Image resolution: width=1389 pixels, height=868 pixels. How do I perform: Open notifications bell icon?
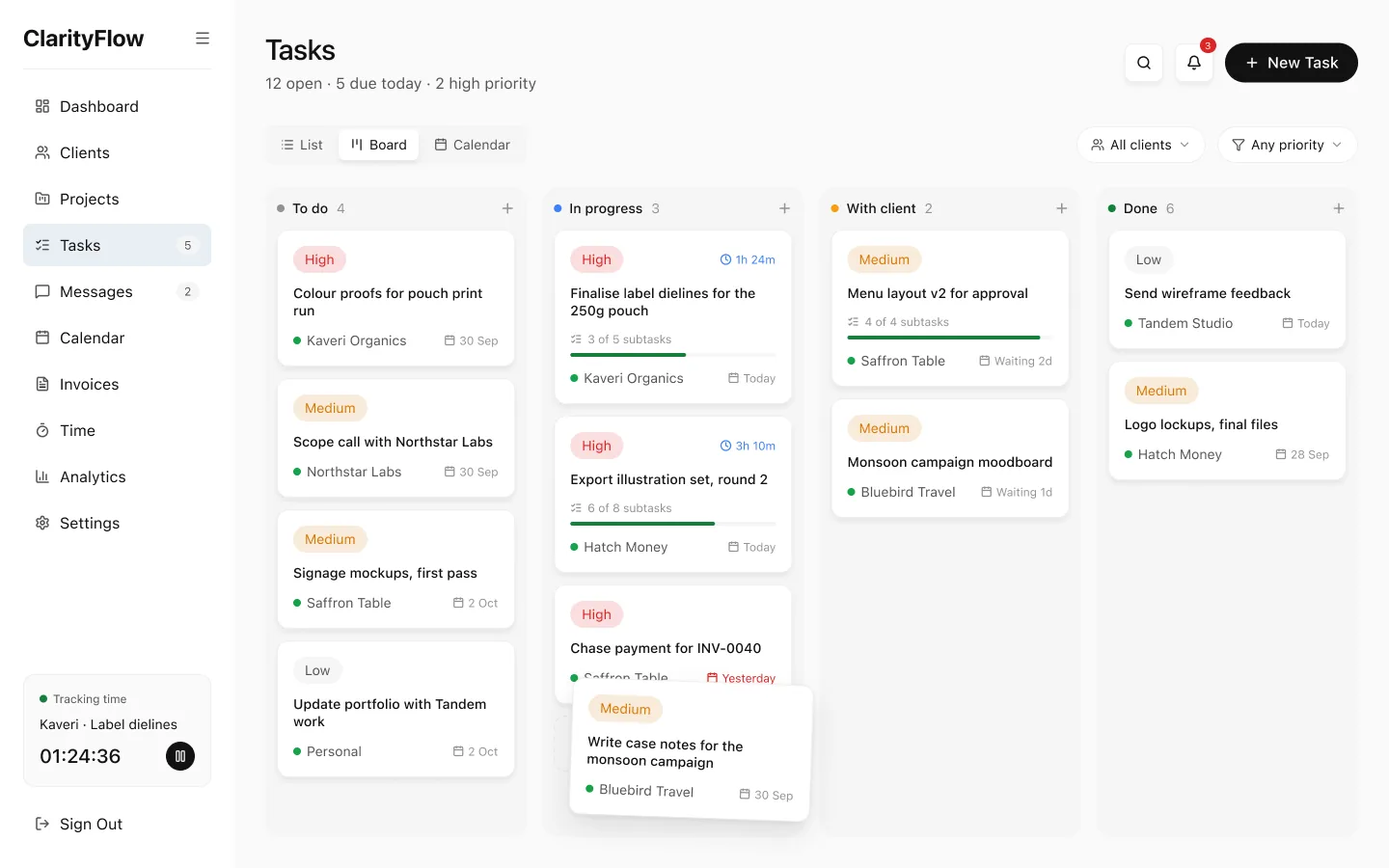tap(1194, 63)
